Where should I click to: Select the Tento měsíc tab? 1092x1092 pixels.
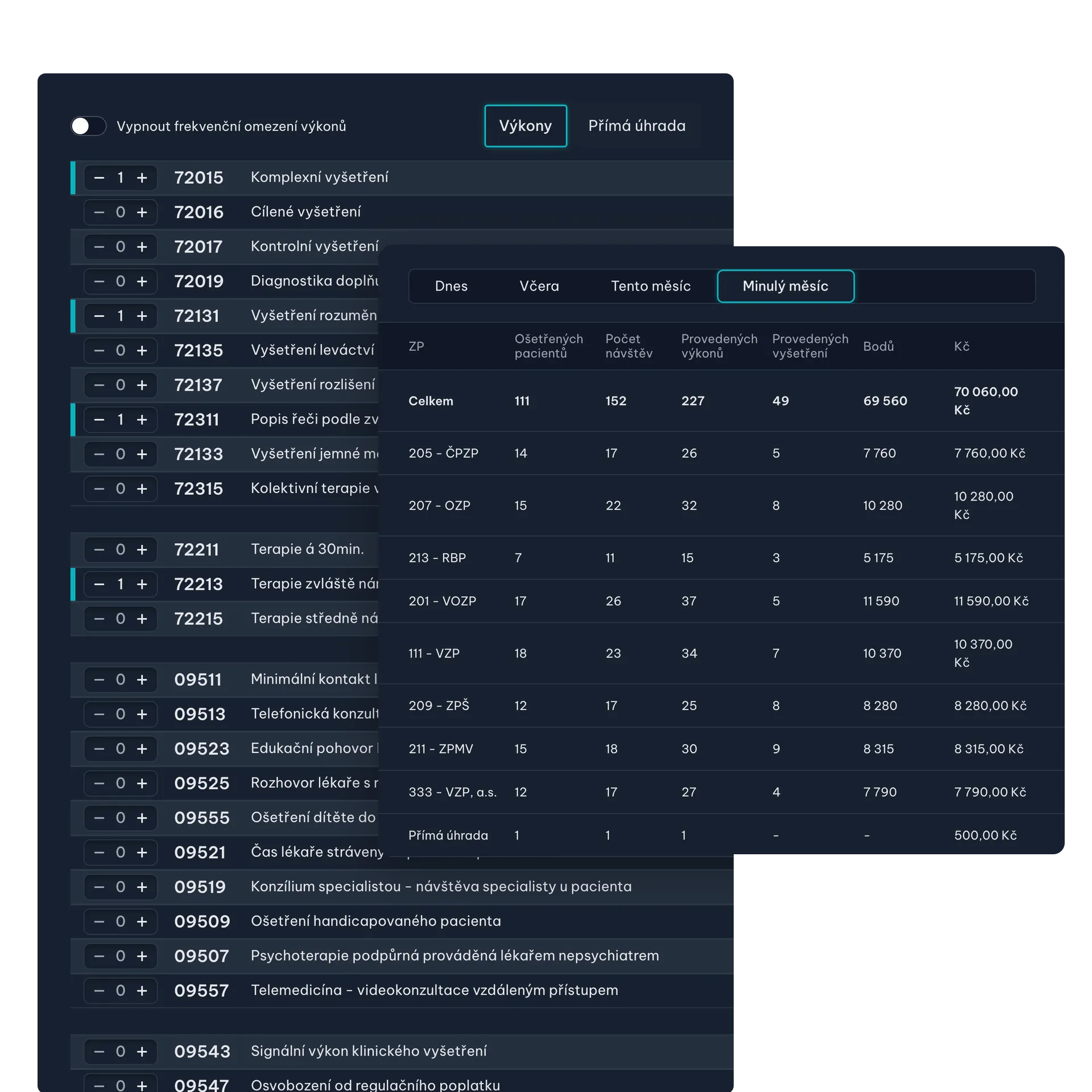[x=651, y=286]
